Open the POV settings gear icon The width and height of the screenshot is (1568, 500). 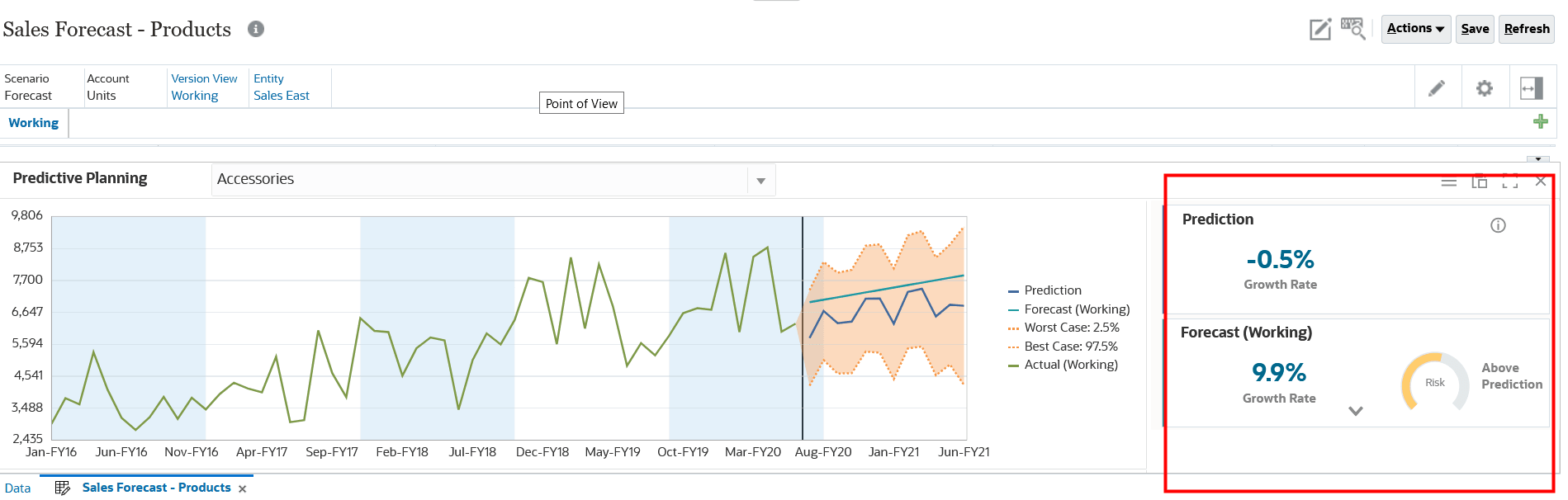pos(1484,87)
